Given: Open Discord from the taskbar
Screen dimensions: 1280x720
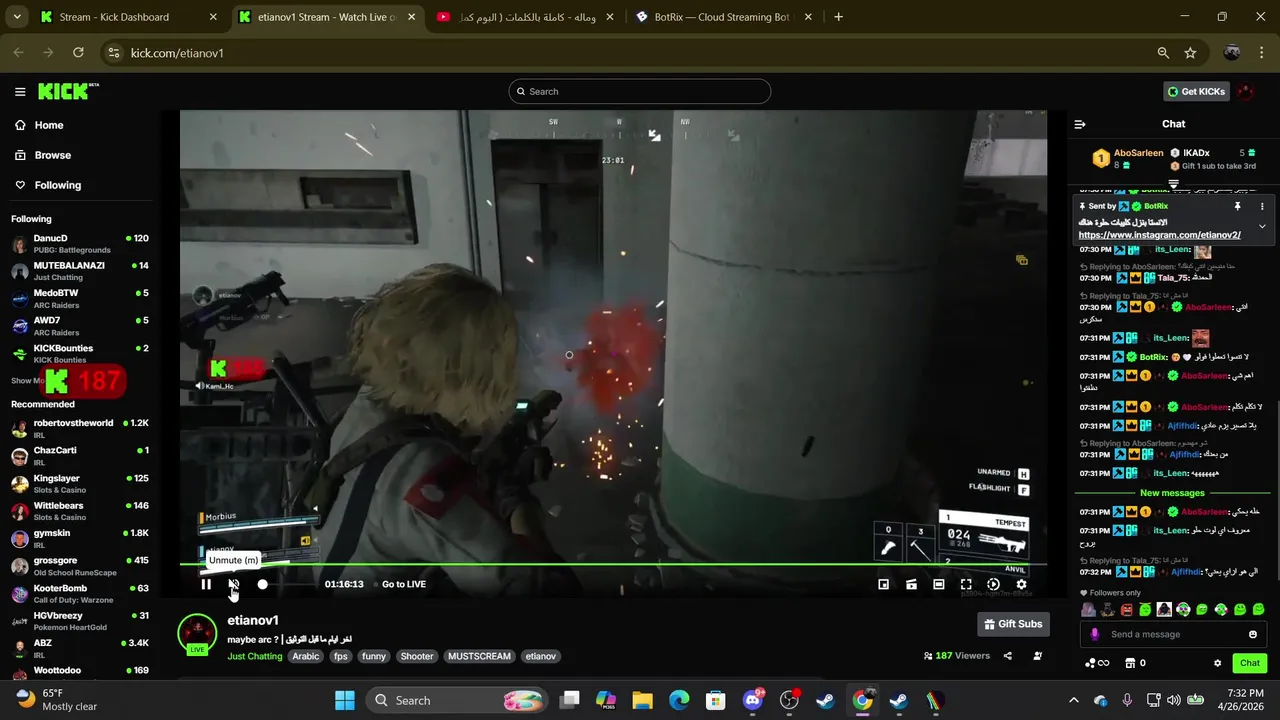Looking at the screenshot, I should (753, 700).
